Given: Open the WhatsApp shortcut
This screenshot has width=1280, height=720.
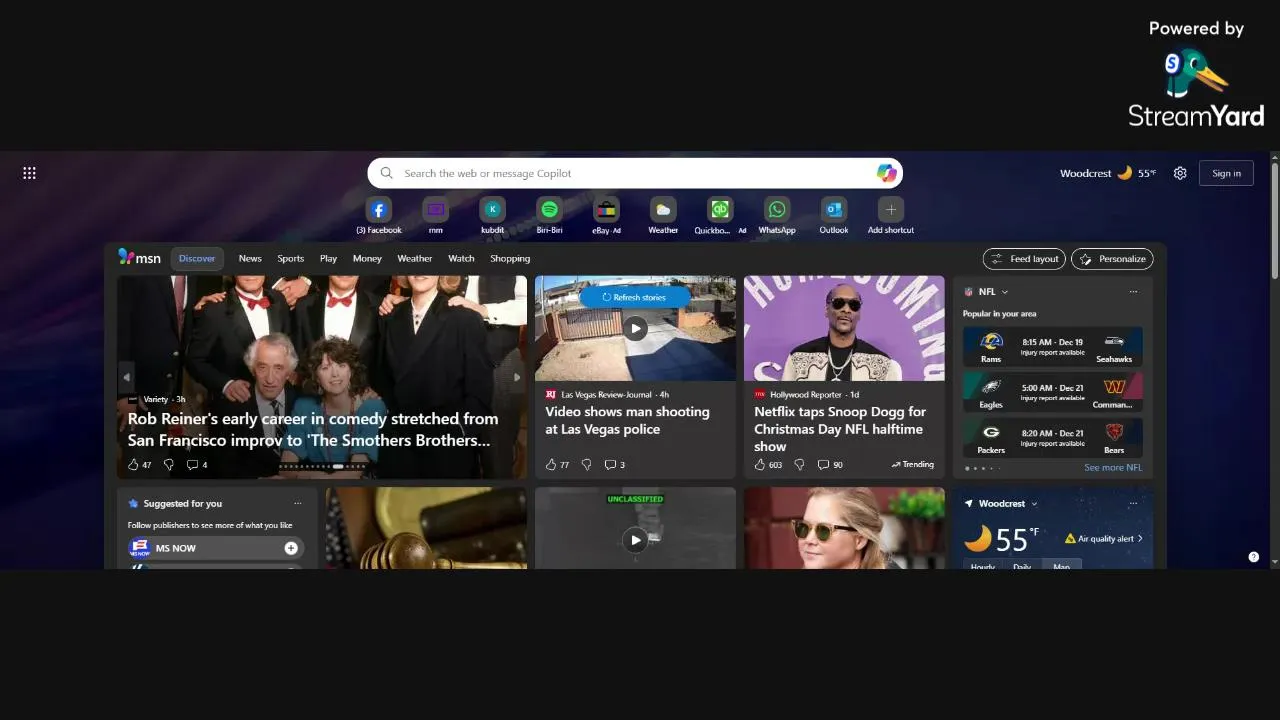Looking at the screenshot, I should click(x=777, y=210).
